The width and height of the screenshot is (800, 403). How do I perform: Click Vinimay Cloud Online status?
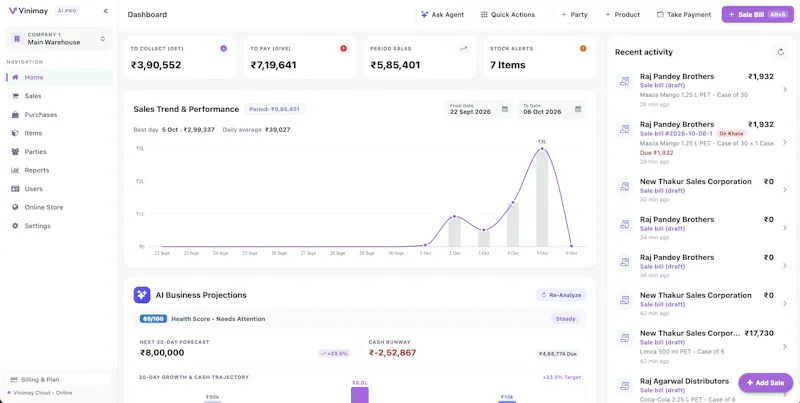point(40,393)
